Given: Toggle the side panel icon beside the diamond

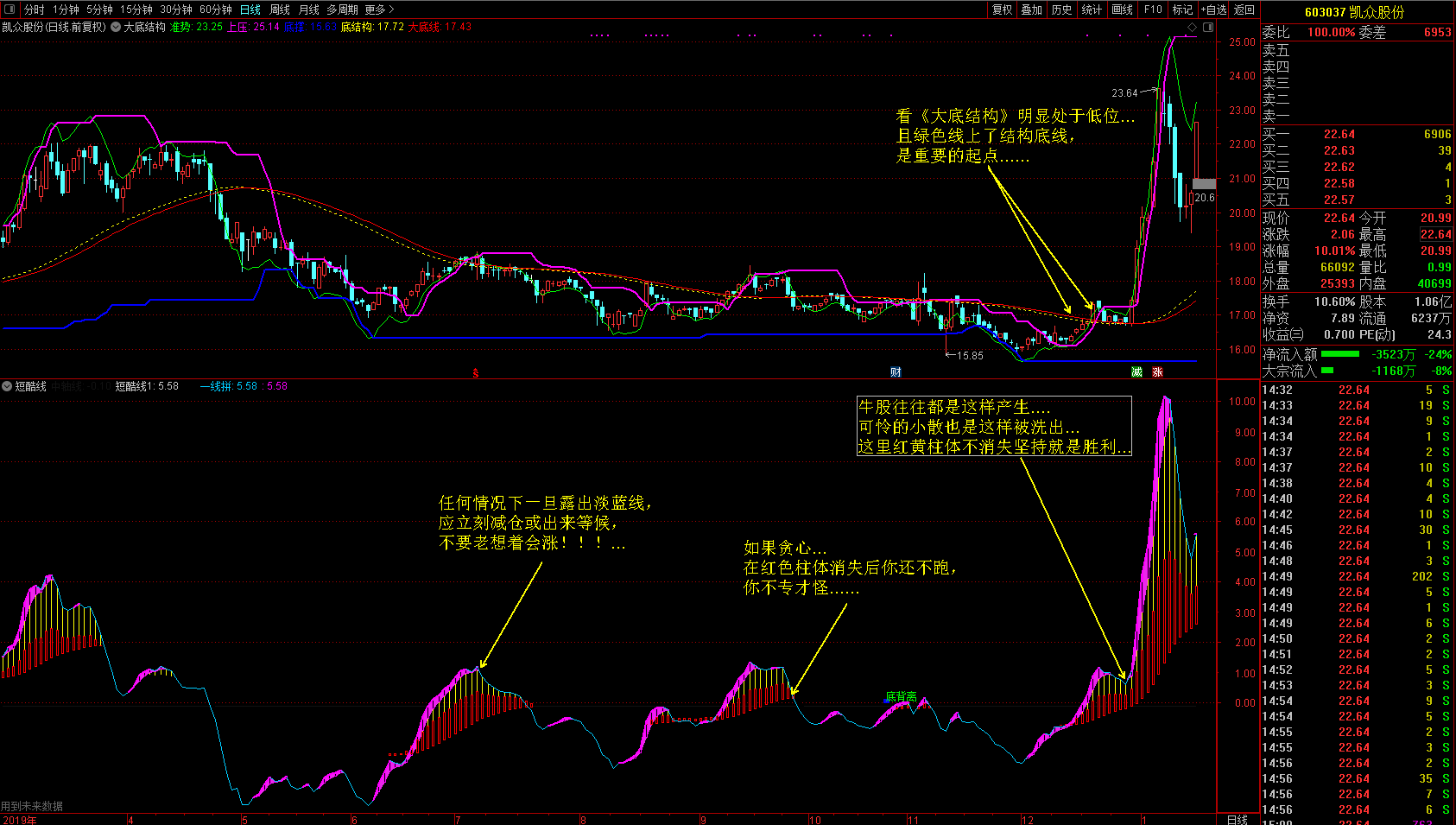Looking at the screenshot, I should pos(1208,27).
